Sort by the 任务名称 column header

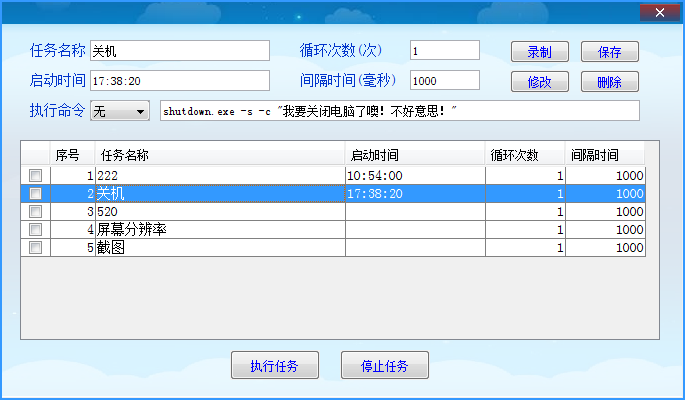(x=220, y=155)
